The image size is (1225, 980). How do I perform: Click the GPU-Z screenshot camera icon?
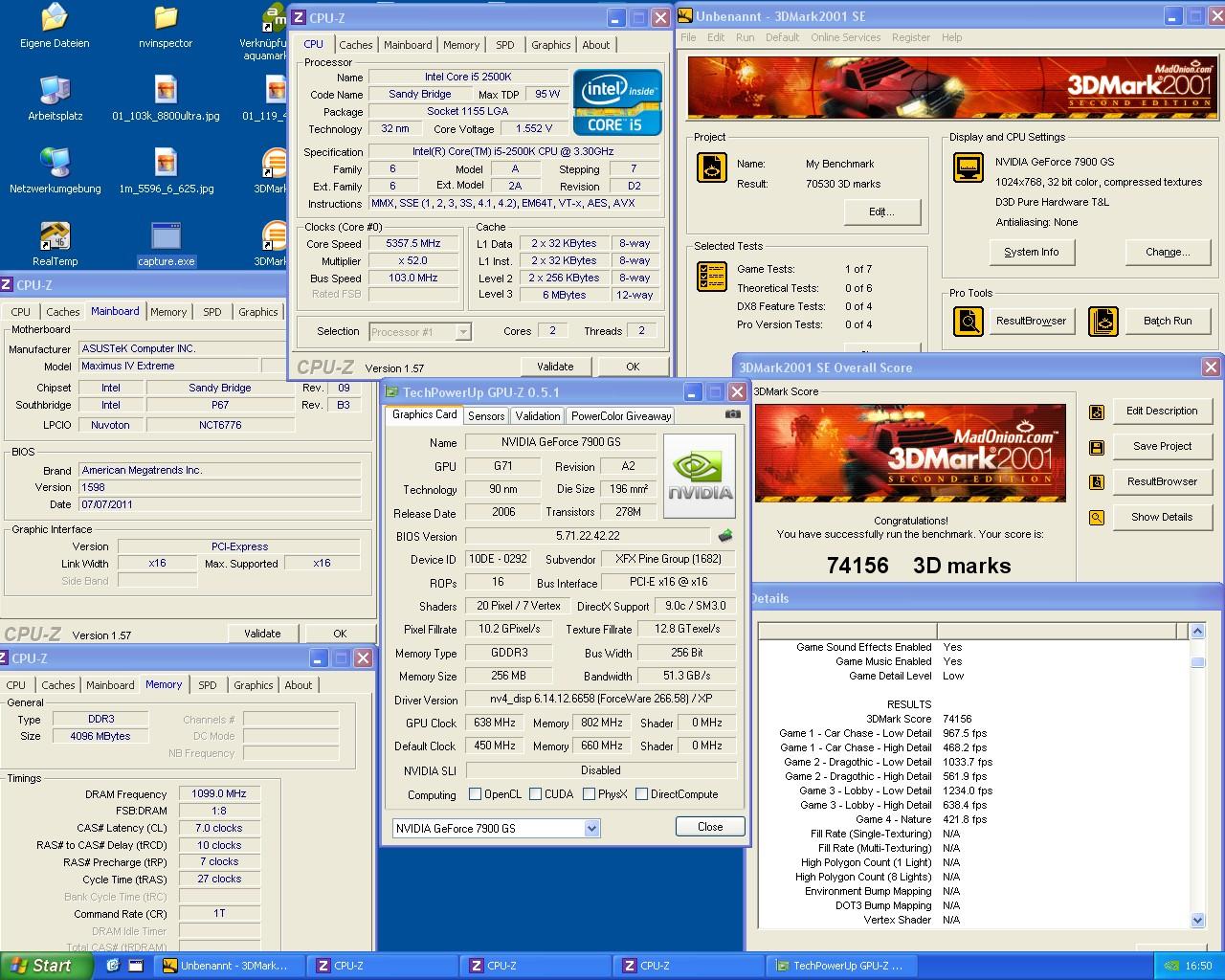[732, 414]
